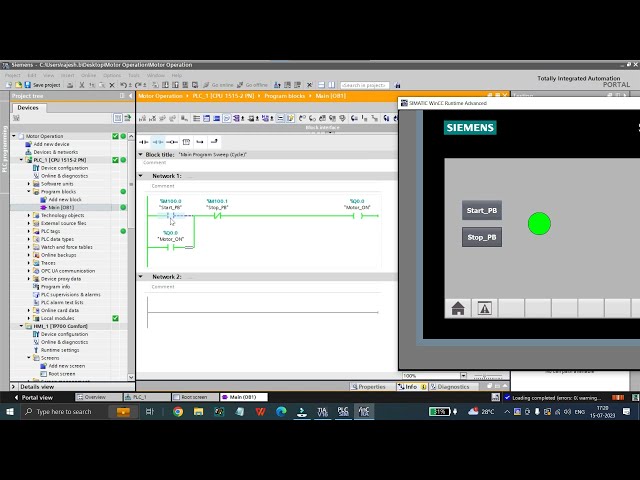Collapse the Block title section arrow

point(141,155)
